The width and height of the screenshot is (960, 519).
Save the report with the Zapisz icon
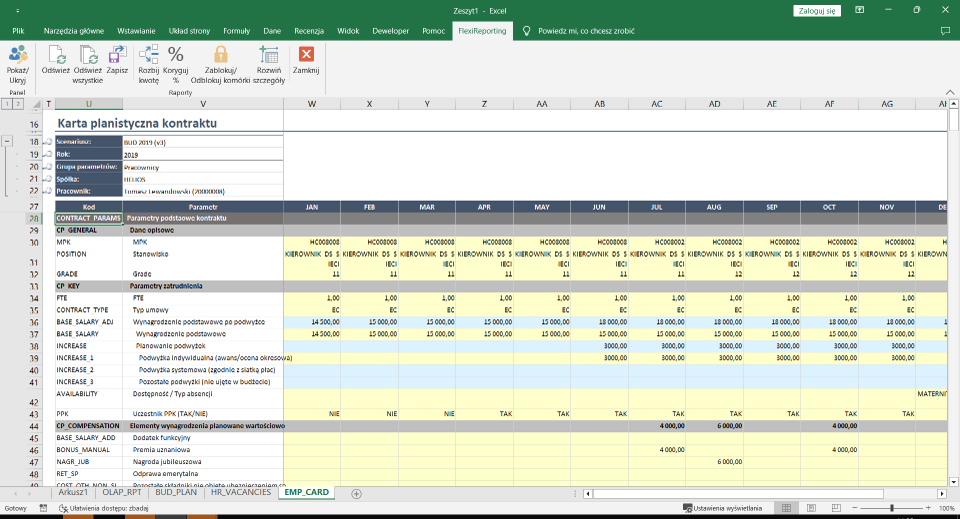(117, 55)
